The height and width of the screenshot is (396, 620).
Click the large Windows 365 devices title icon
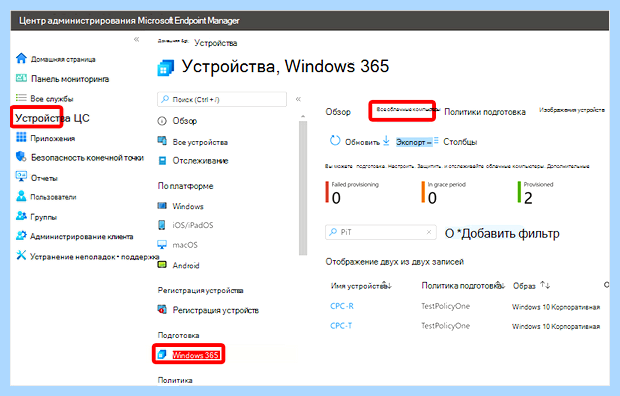(166, 68)
